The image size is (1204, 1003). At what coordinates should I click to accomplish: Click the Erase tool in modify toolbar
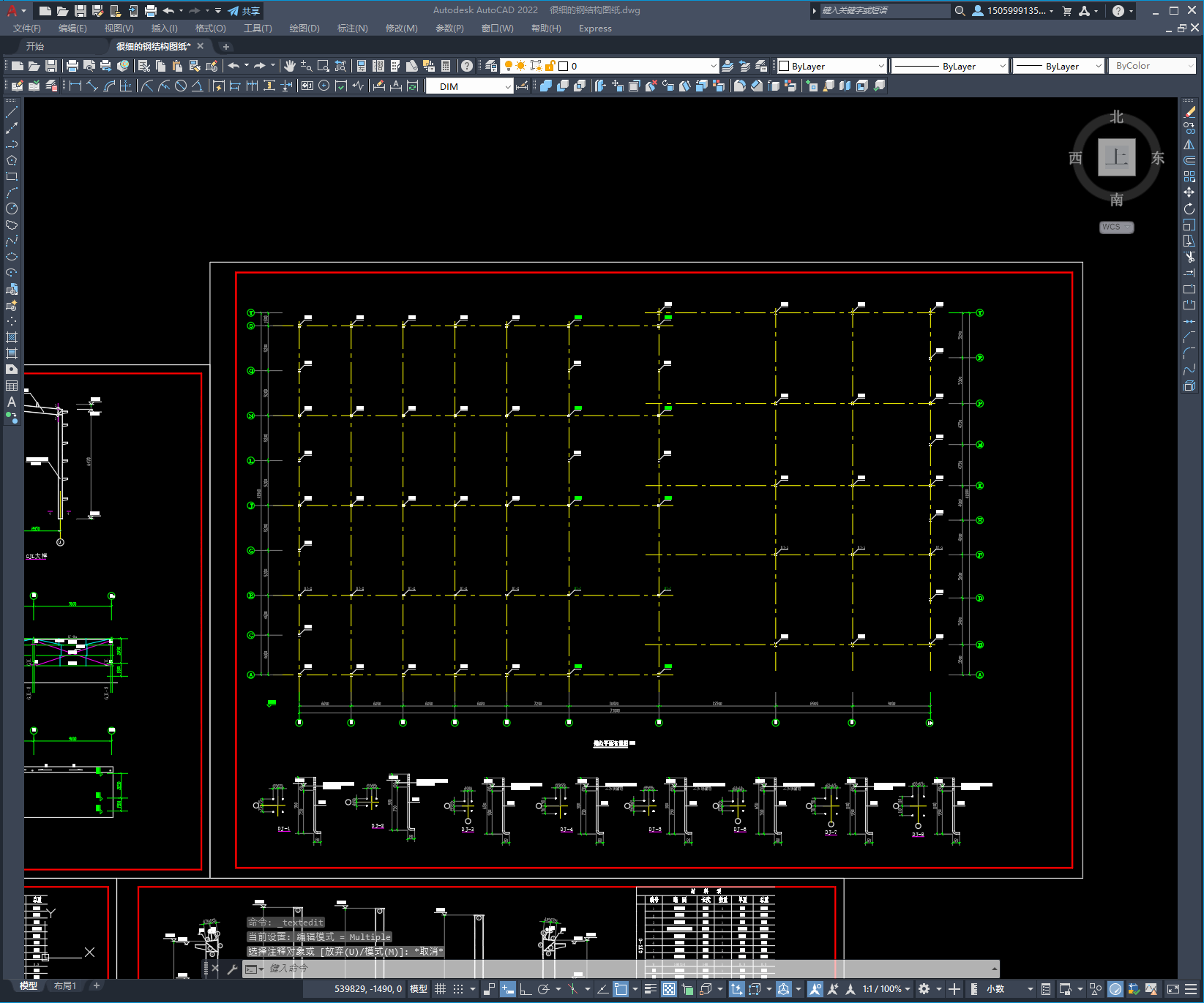point(1189,113)
